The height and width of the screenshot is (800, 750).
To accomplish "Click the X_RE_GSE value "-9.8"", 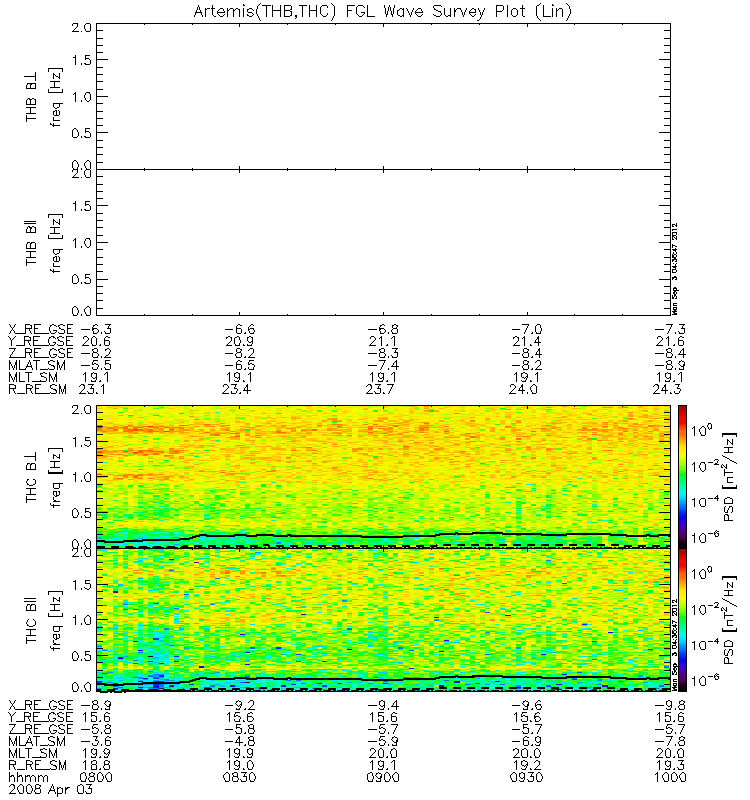I will [670, 705].
